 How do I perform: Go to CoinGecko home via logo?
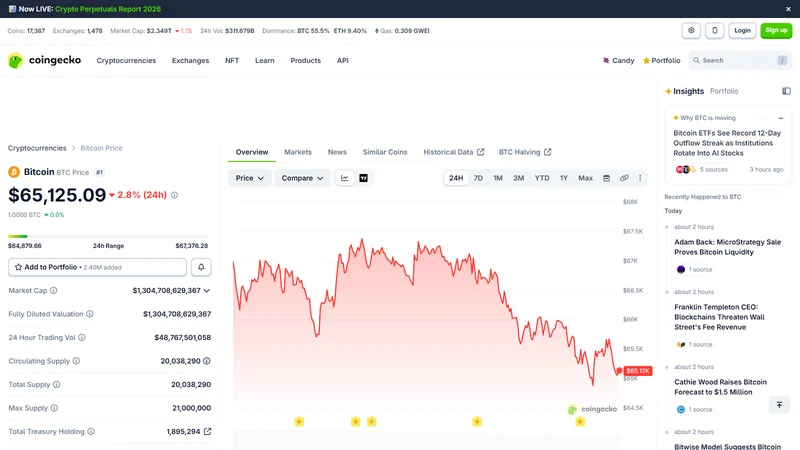click(44, 60)
